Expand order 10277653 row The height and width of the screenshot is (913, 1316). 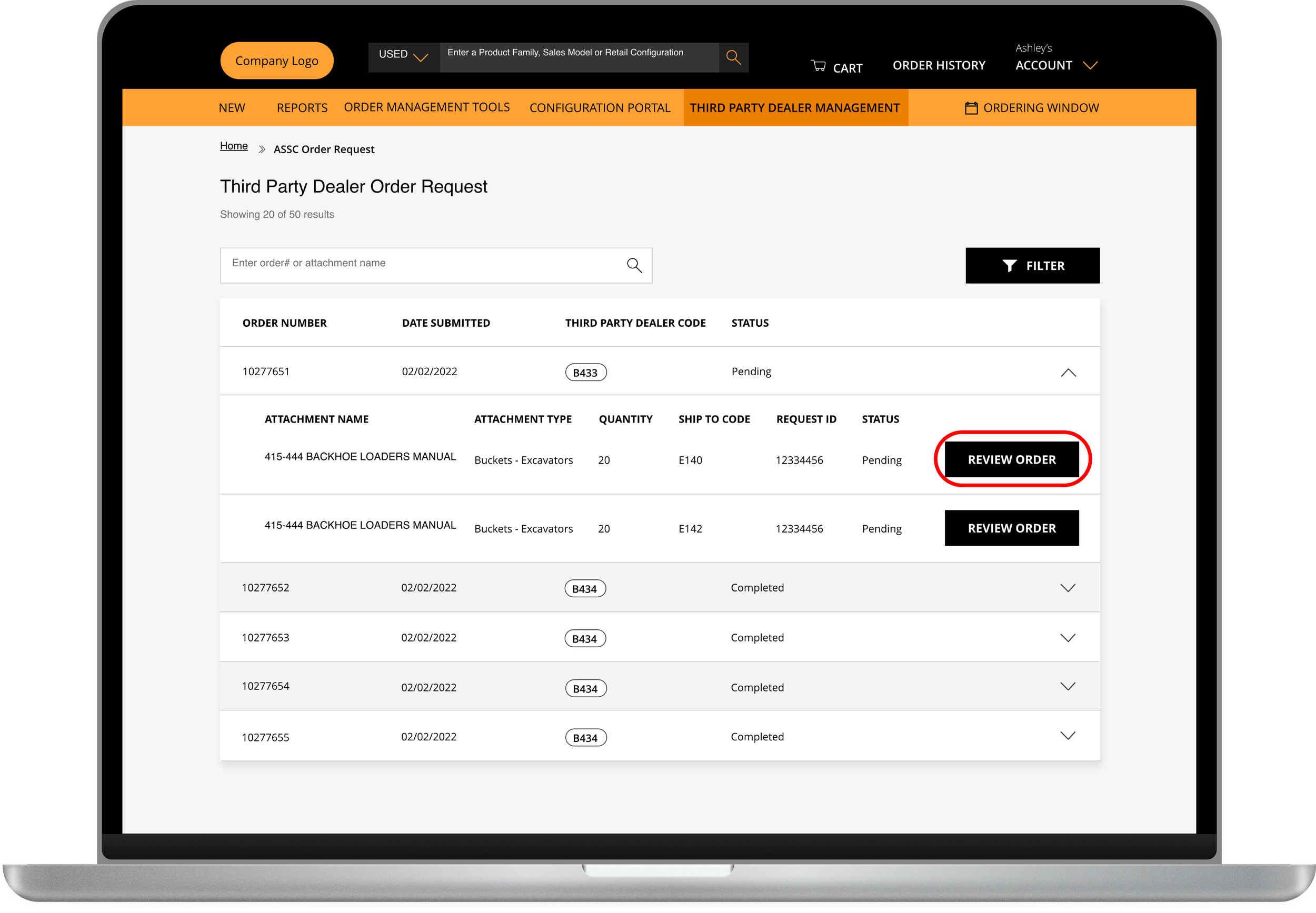tap(1067, 637)
